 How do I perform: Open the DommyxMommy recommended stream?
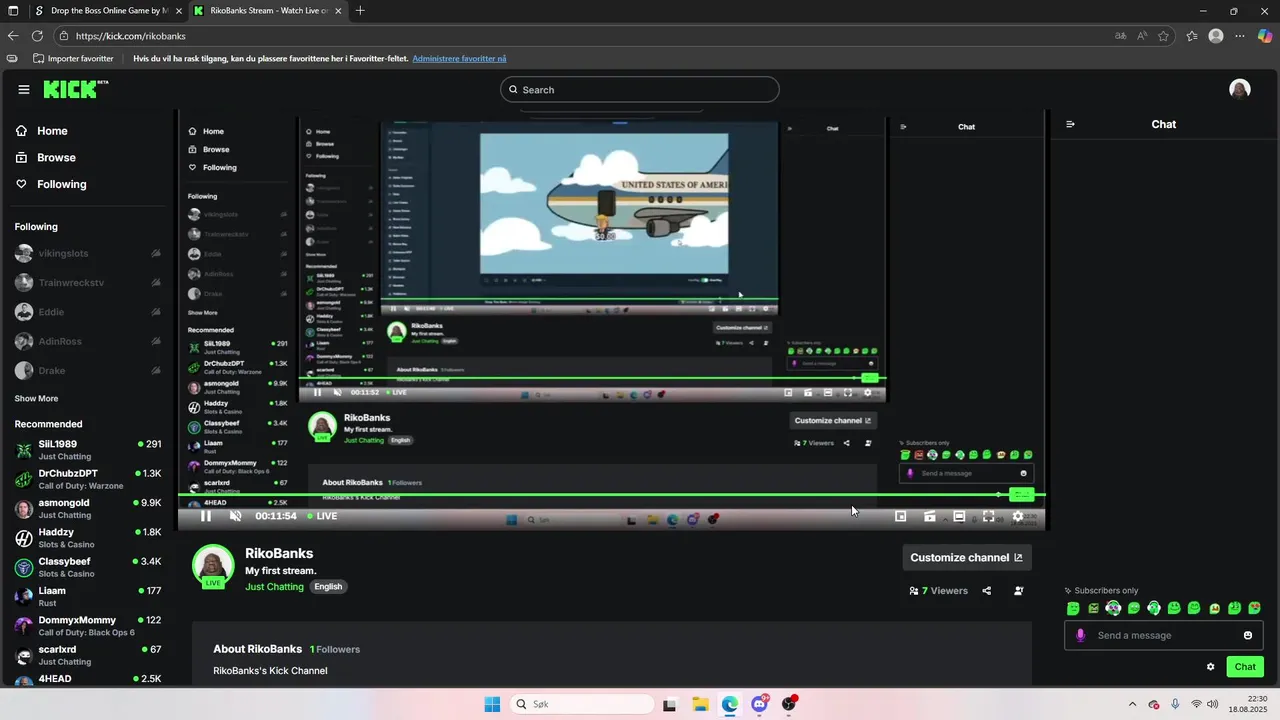(x=88, y=626)
